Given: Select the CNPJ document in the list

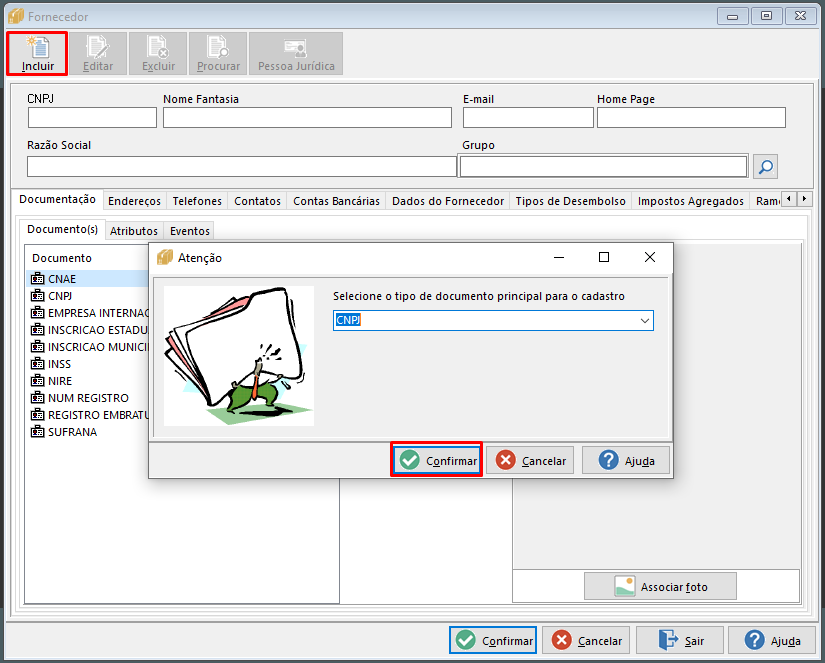Looking at the screenshot, I should coord(88,296).
